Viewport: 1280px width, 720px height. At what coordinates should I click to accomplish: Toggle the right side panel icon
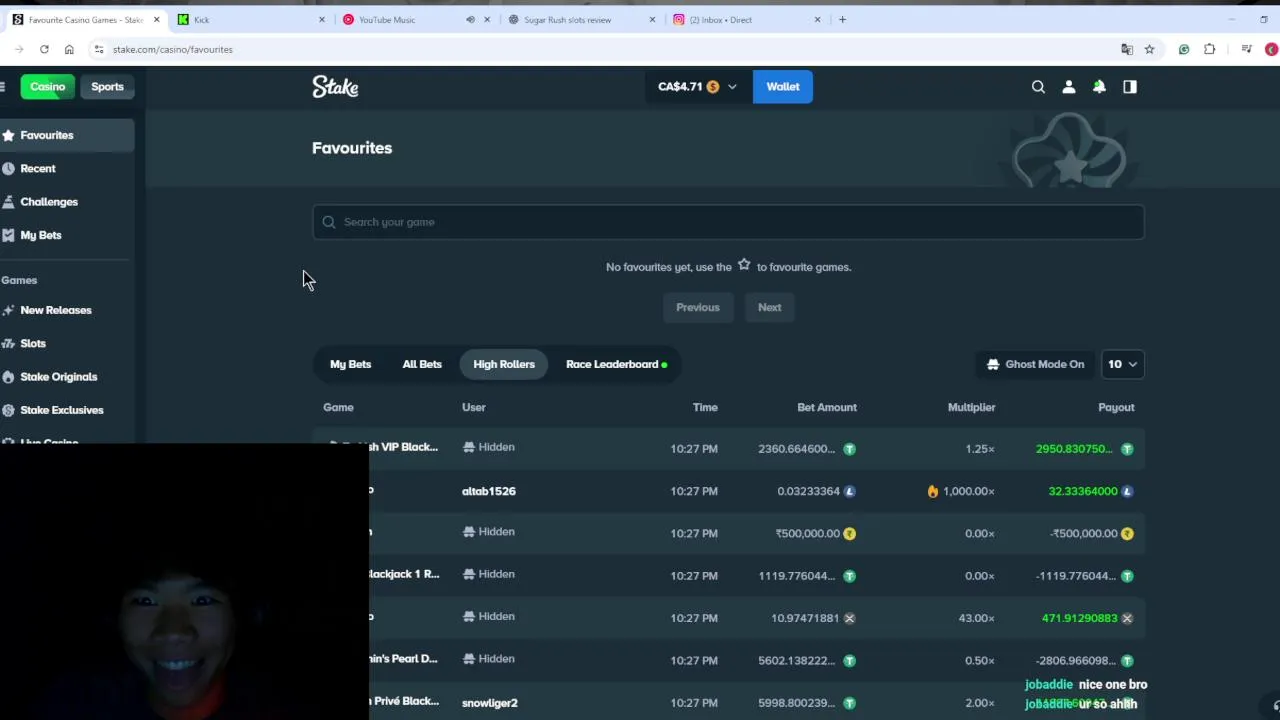click(1130, 87)
